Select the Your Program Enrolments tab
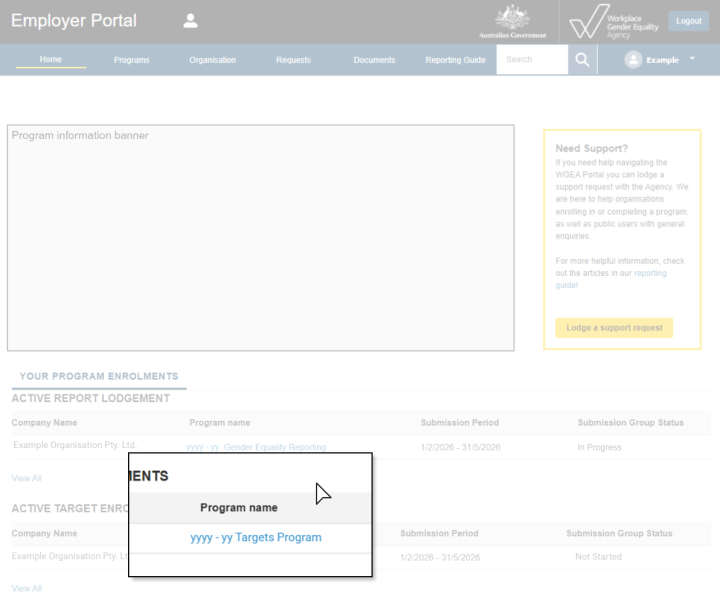720x596 pixels. [99, 377]
